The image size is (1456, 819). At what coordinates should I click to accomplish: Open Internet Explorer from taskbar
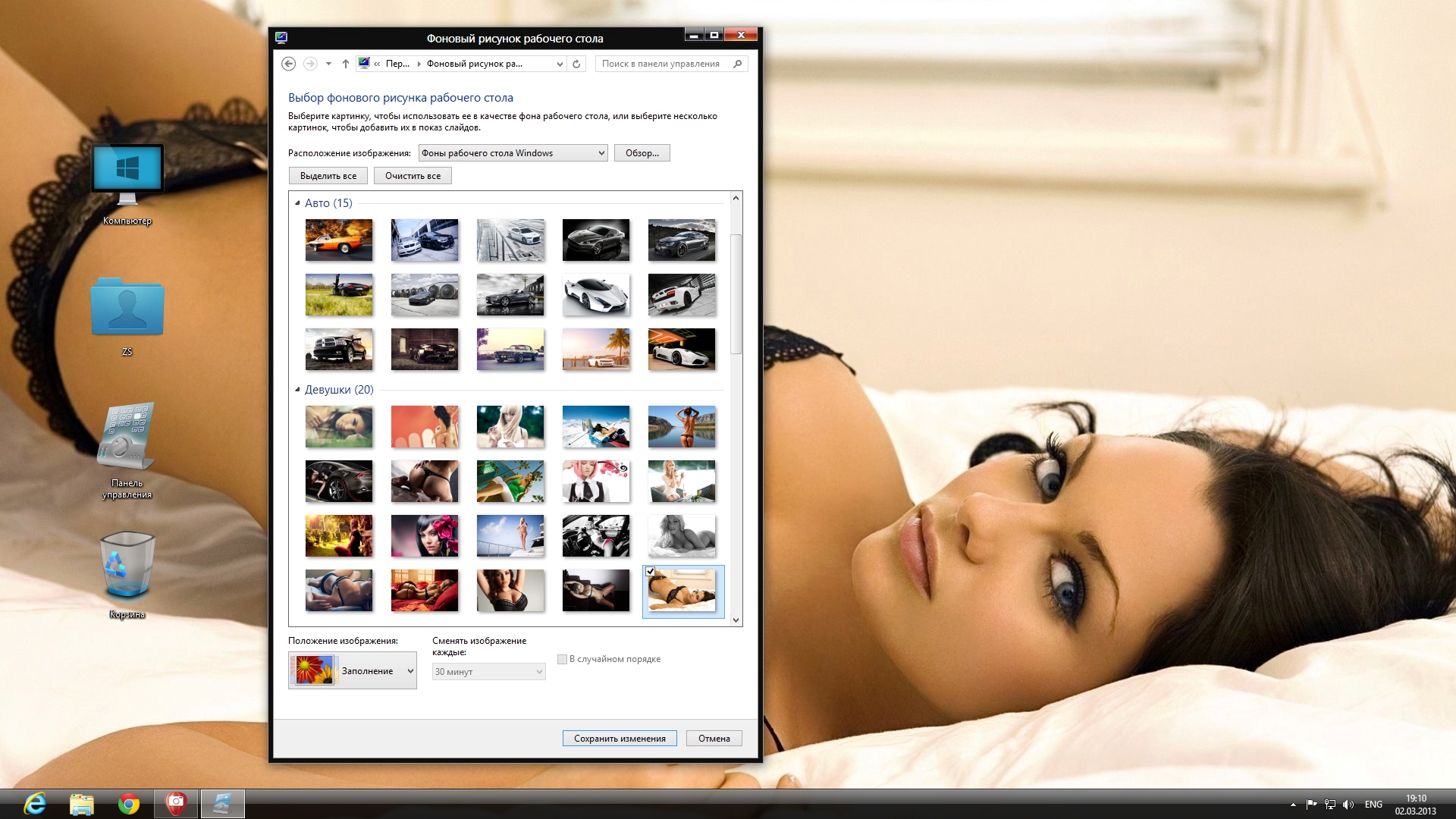click(x=35, y=804)
